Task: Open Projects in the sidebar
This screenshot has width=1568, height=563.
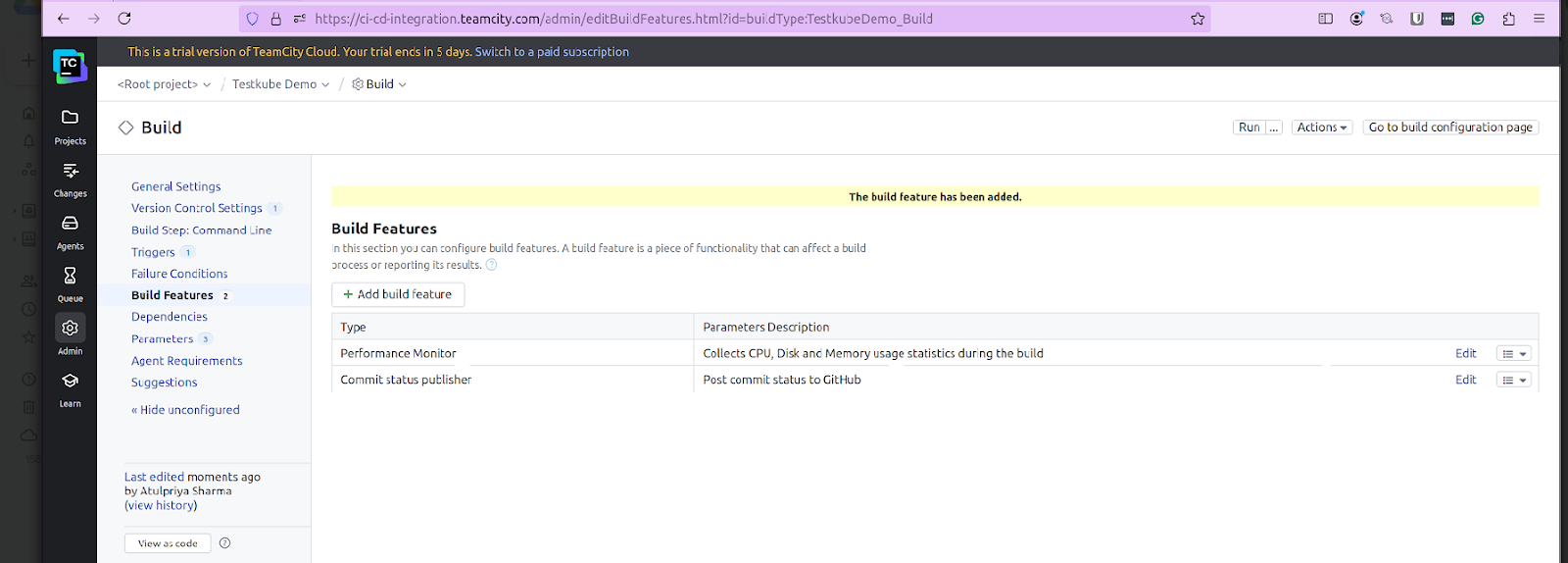Action: [70, 127]
